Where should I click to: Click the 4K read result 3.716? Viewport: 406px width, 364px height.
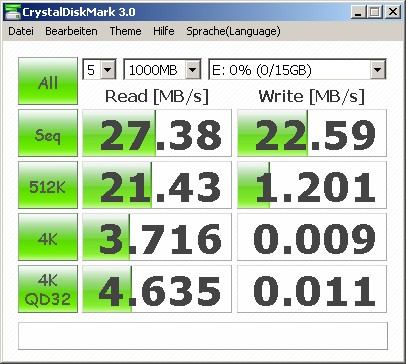click(157, 237)
